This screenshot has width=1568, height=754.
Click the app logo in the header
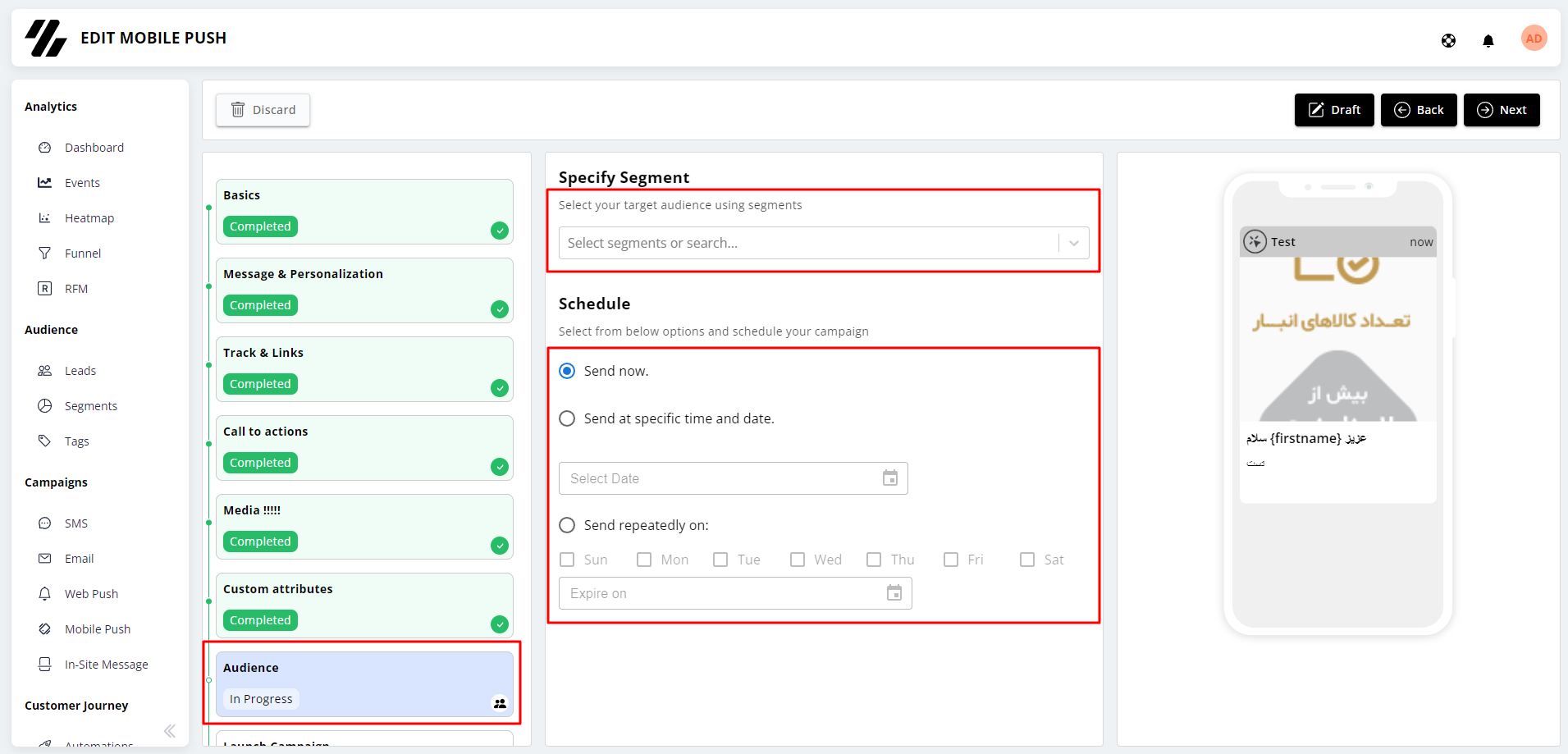pos(45,38)
